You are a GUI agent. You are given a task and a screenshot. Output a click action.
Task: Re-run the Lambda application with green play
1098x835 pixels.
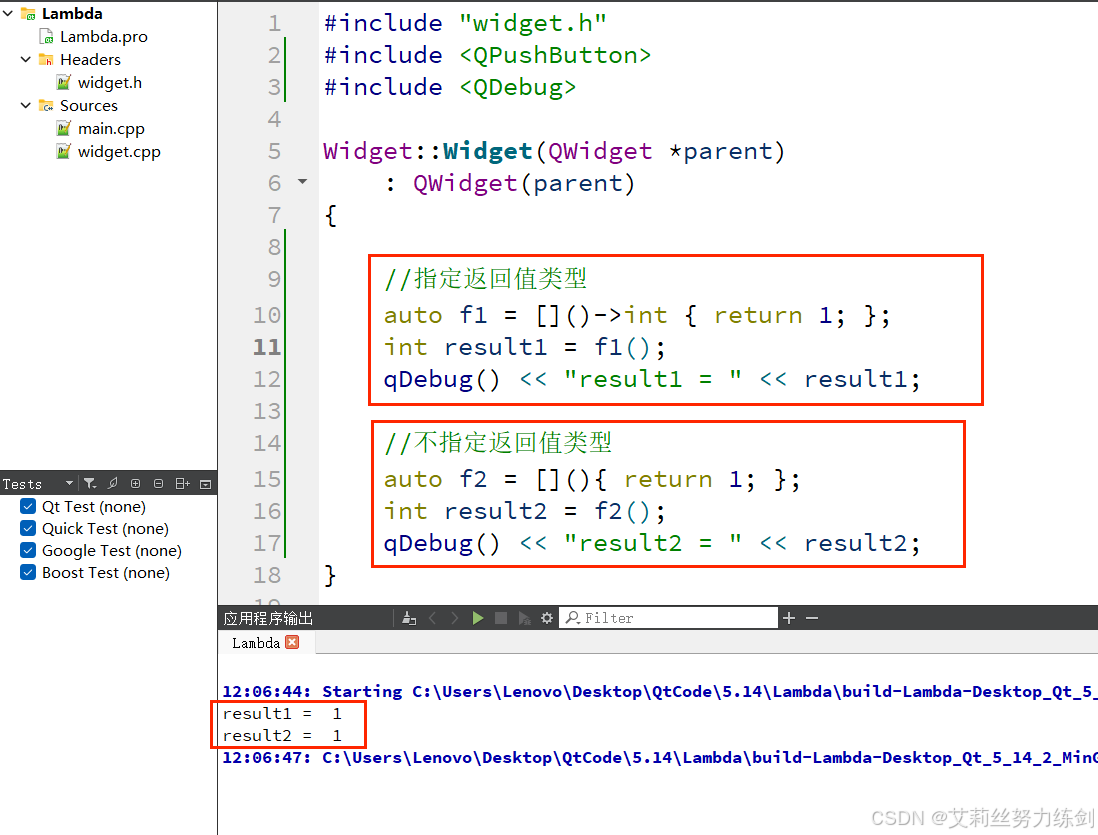coord(478,618)
